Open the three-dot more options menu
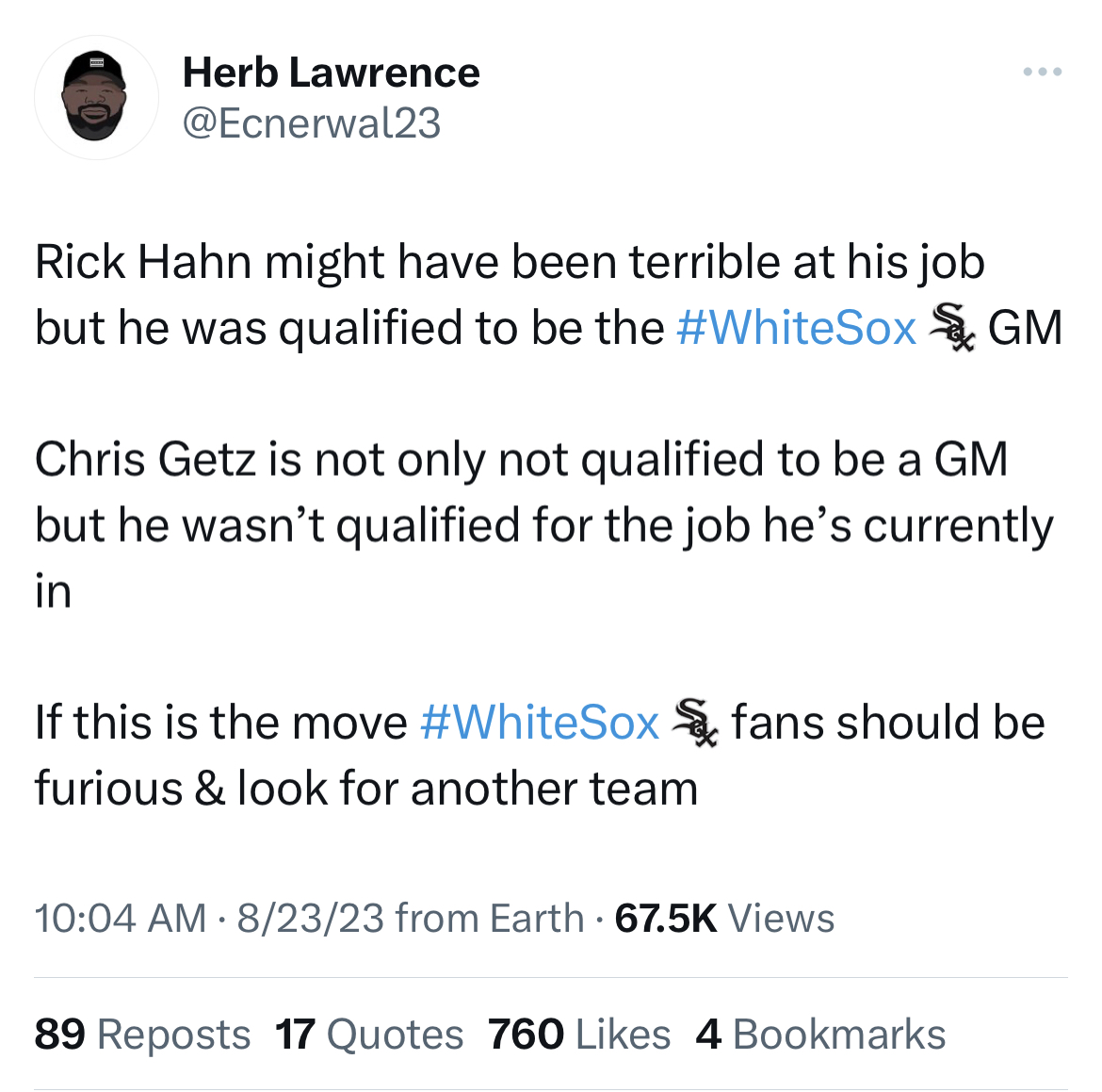This screenshot has height=1092, width=1102. (1044, 73)
